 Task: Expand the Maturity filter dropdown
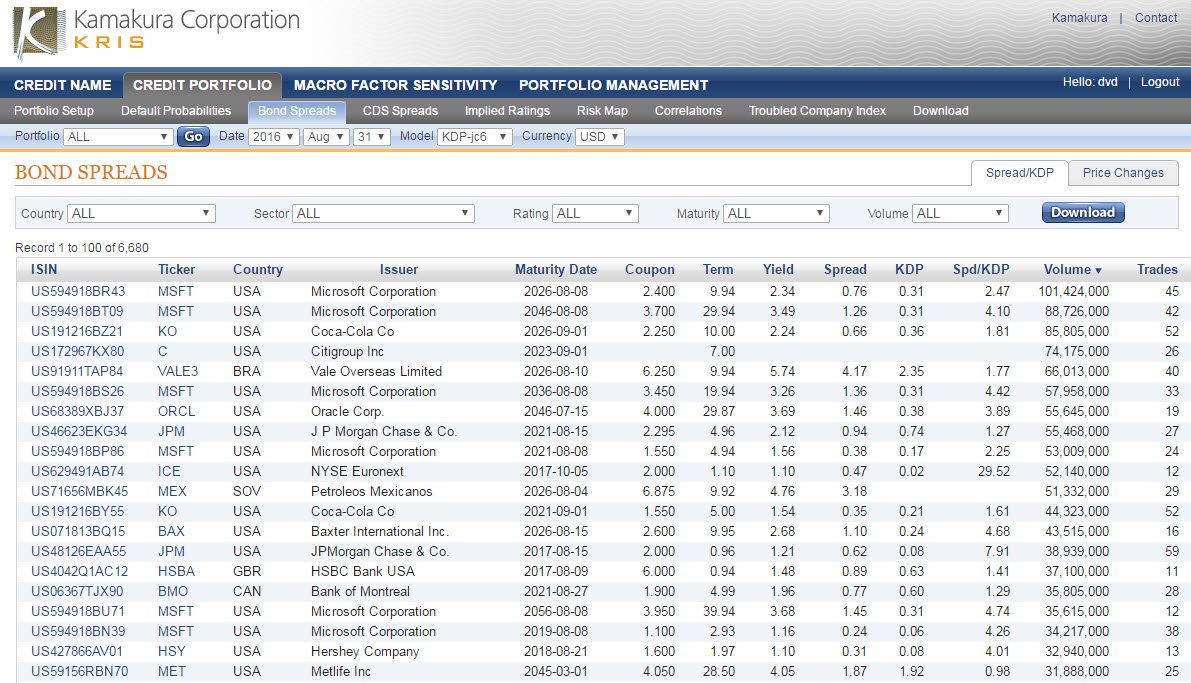[x=776, y=213]
